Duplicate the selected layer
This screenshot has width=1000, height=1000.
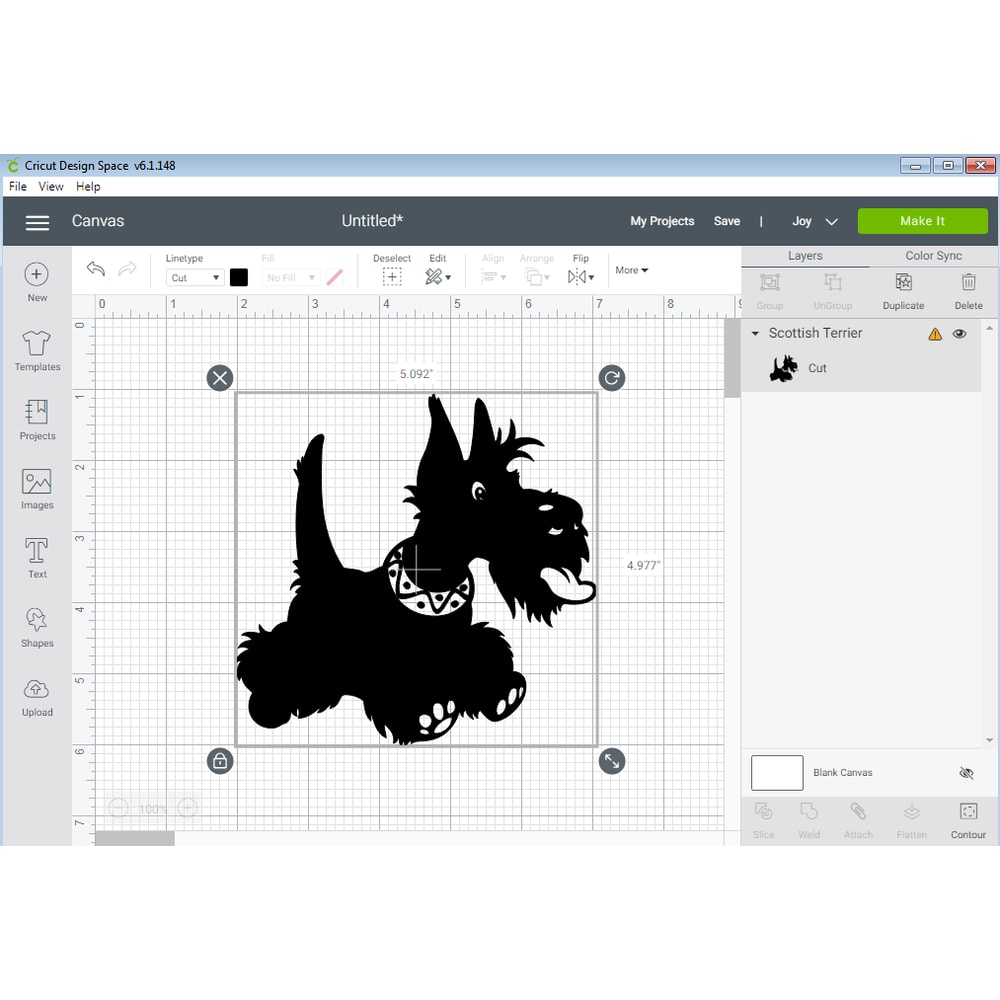click(x=903, y=291)
